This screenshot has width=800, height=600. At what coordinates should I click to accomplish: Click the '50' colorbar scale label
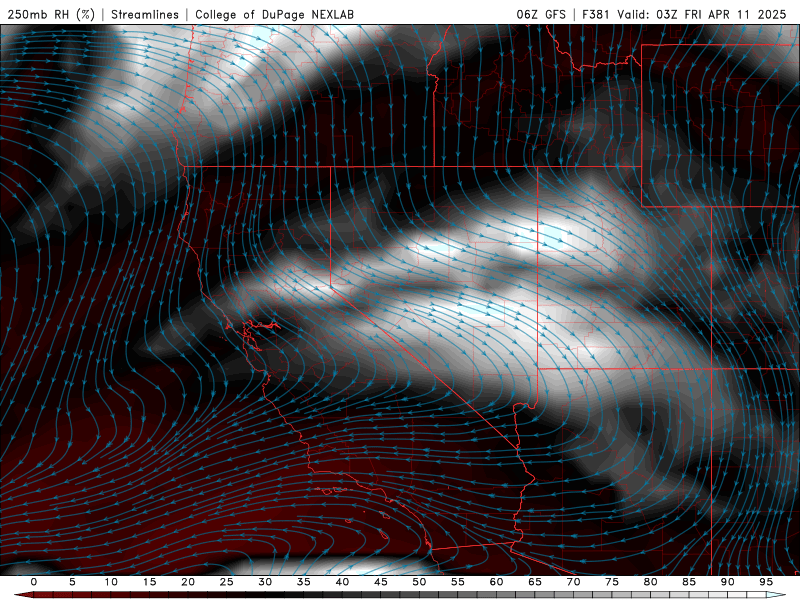tap(419, 582)
